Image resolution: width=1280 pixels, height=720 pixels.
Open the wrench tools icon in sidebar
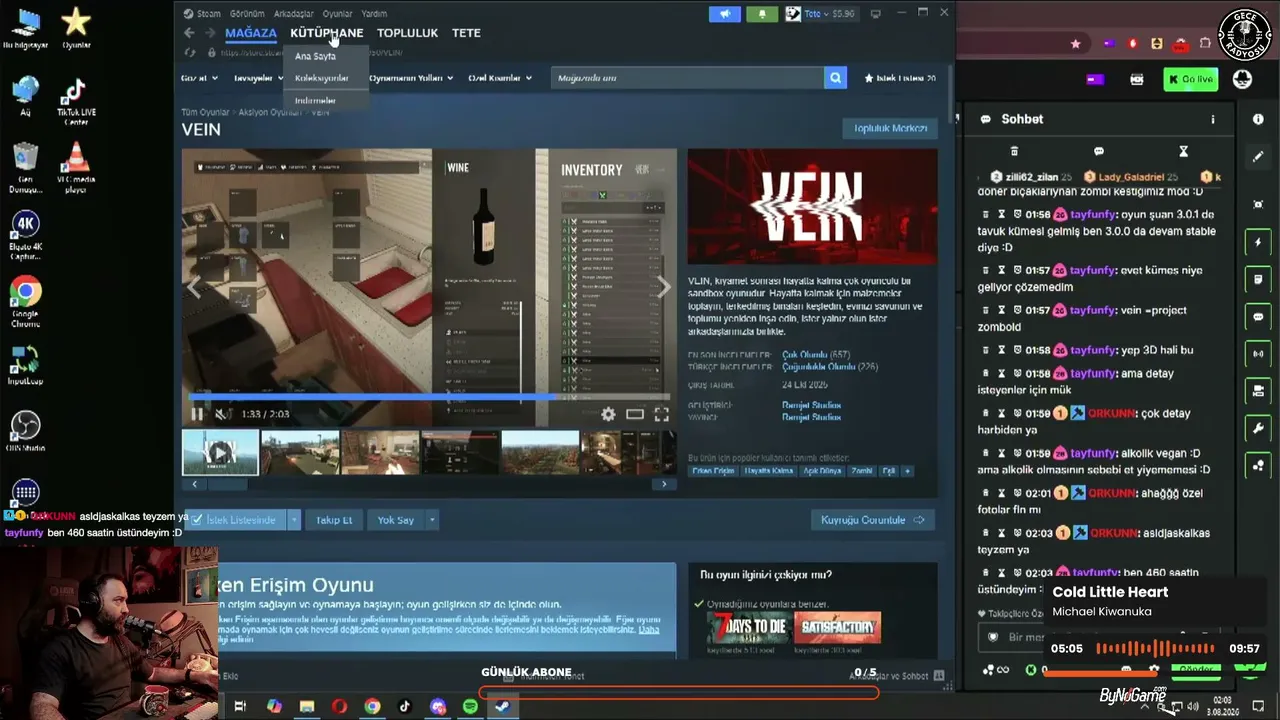click(1258, 428)
